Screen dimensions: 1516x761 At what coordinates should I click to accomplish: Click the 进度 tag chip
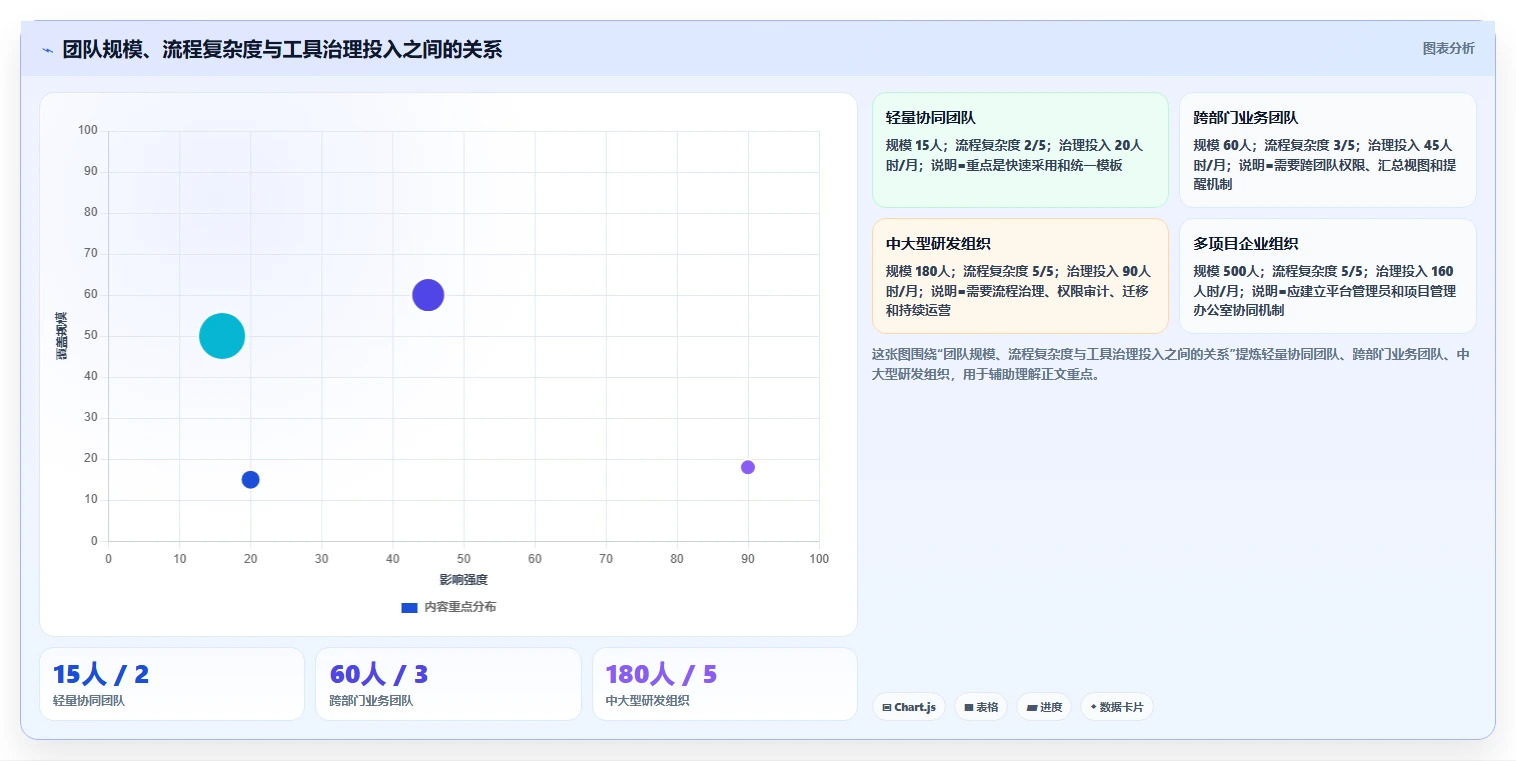pos(1044,707)
